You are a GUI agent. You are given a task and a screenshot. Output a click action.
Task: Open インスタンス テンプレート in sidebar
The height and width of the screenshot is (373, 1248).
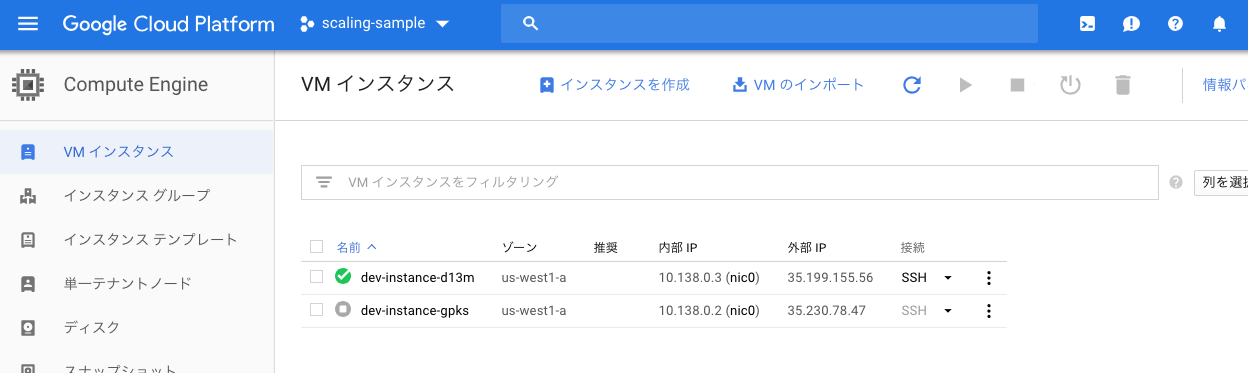136,240
